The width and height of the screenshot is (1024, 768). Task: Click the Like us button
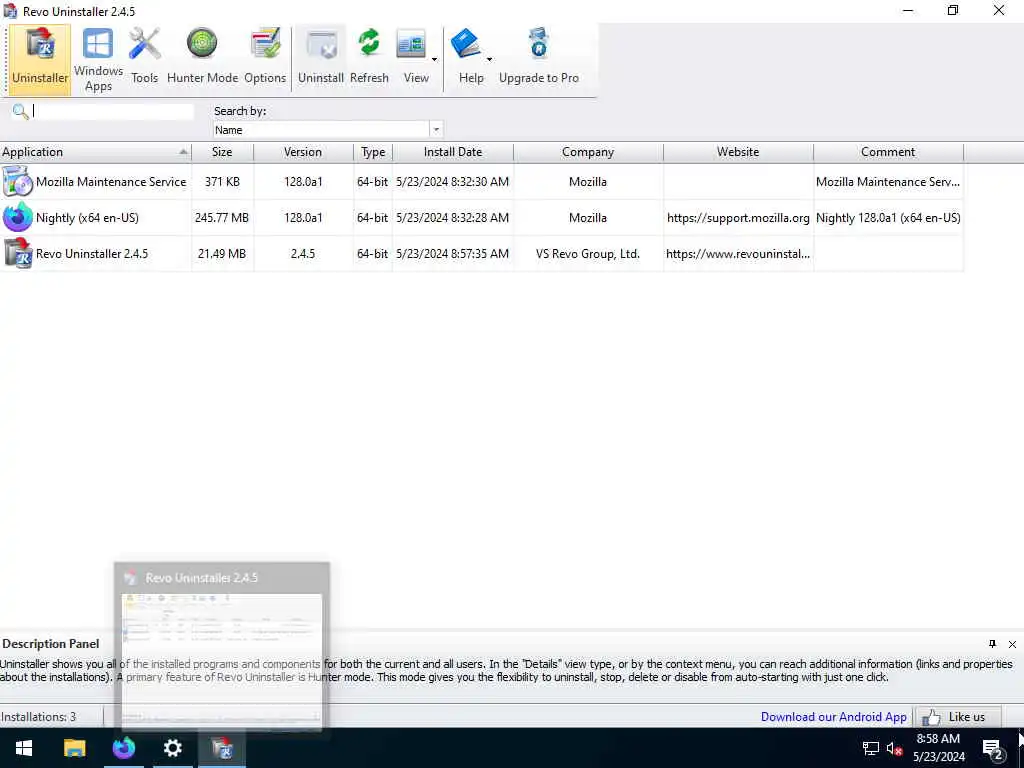(x=958, y=716)
